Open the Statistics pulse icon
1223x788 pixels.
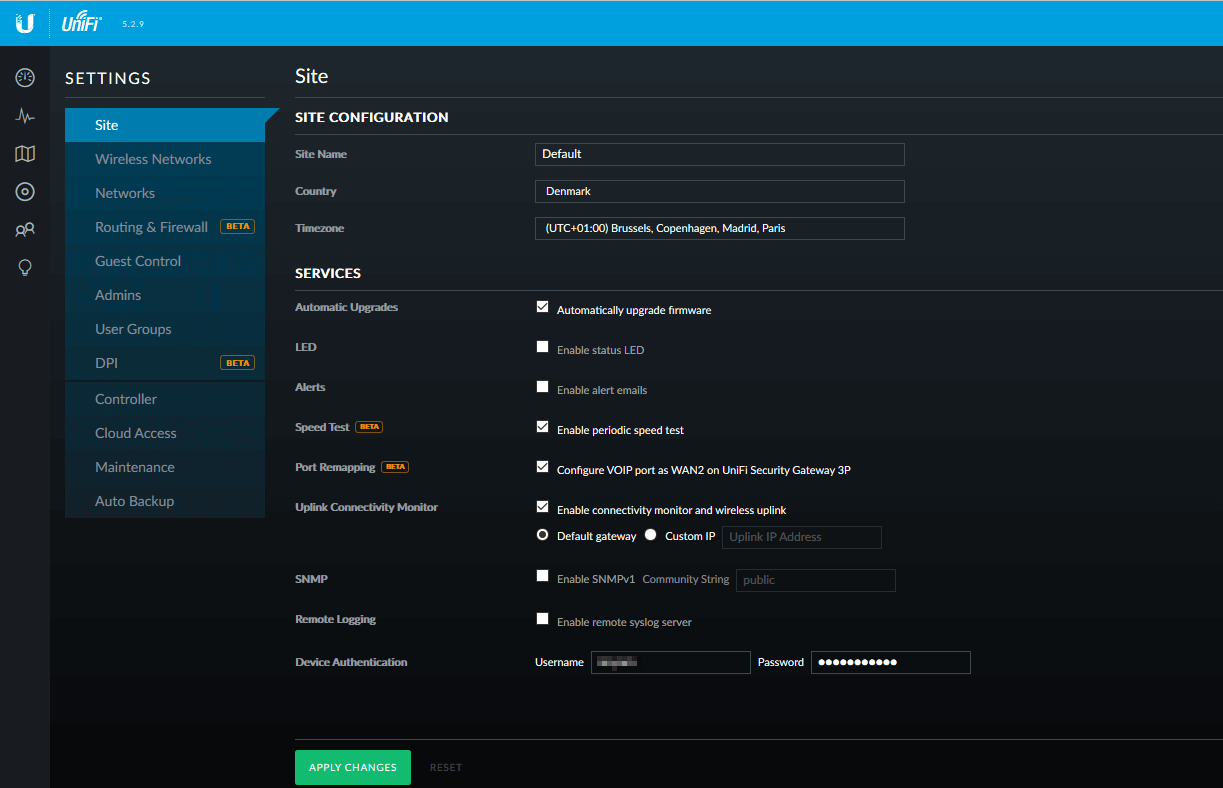[25, 116]
